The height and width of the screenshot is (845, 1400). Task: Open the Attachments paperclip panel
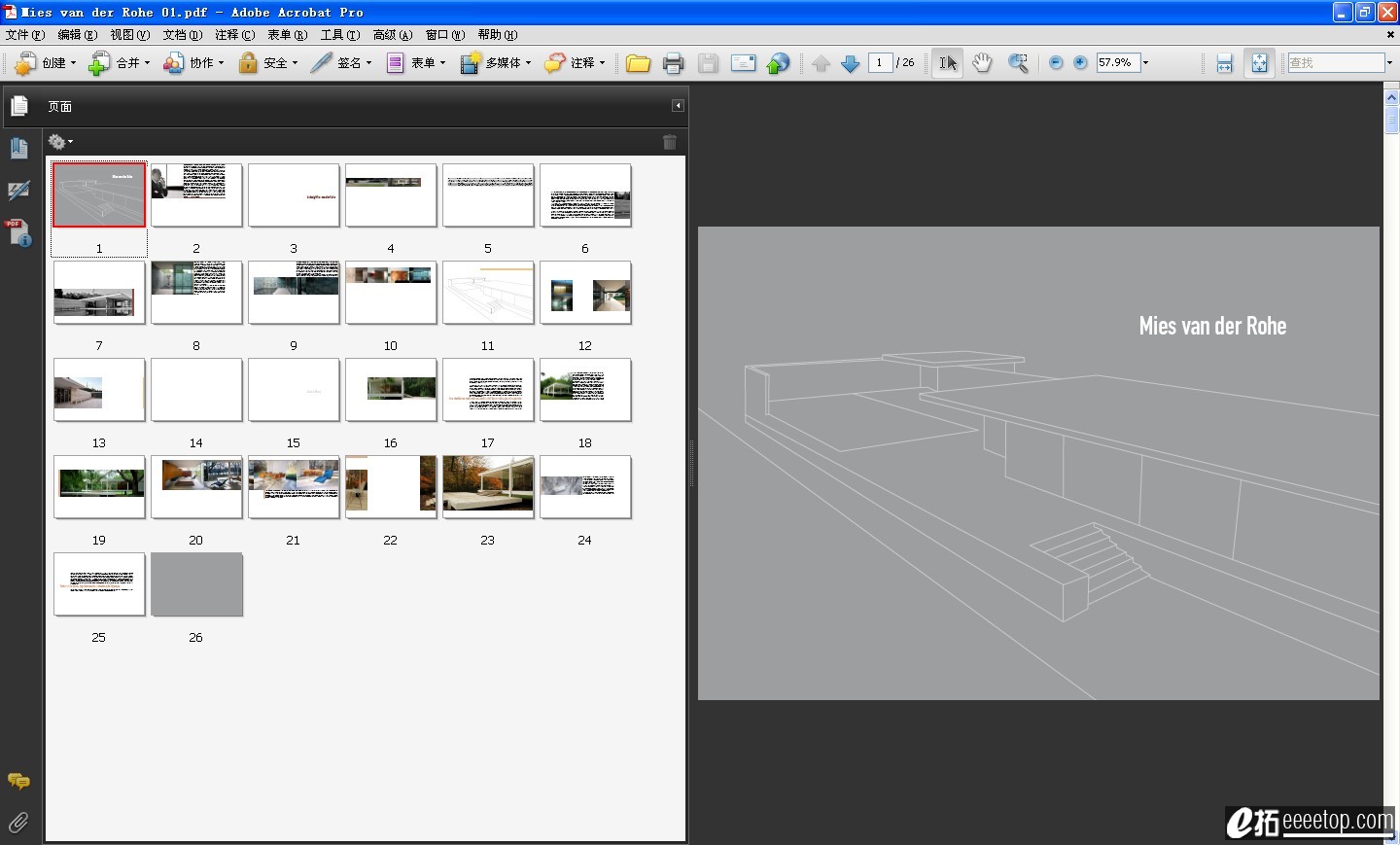click(18, 823)
